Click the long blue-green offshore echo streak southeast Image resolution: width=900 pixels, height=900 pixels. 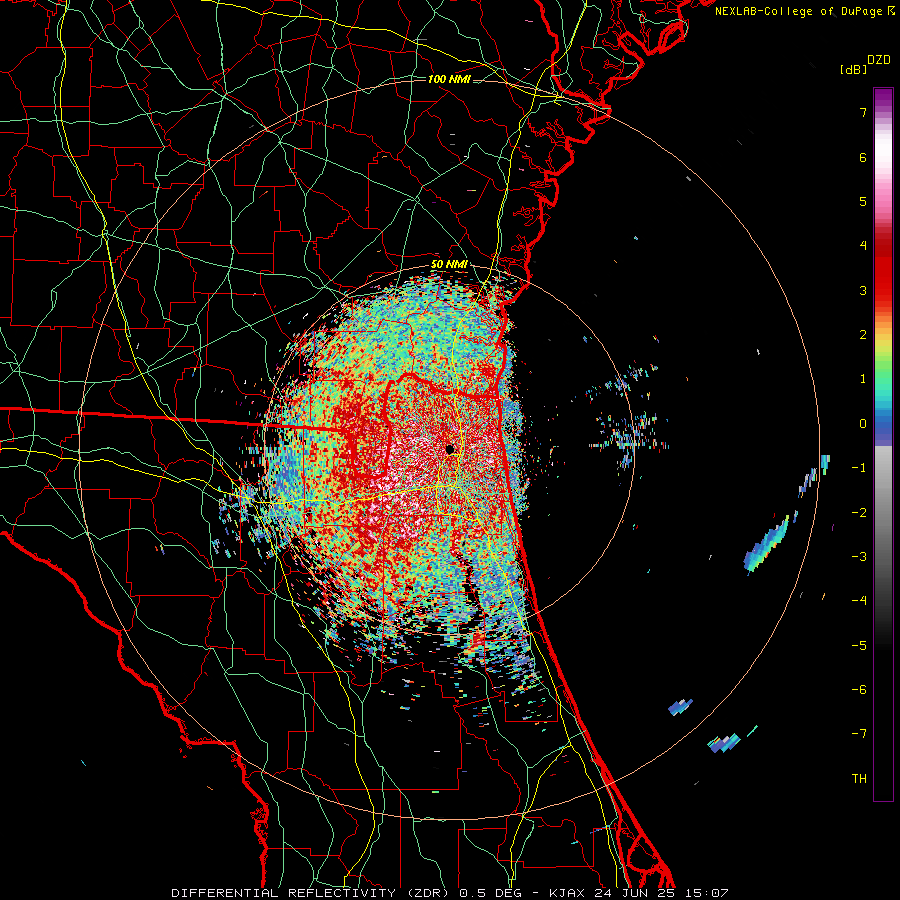766,545
